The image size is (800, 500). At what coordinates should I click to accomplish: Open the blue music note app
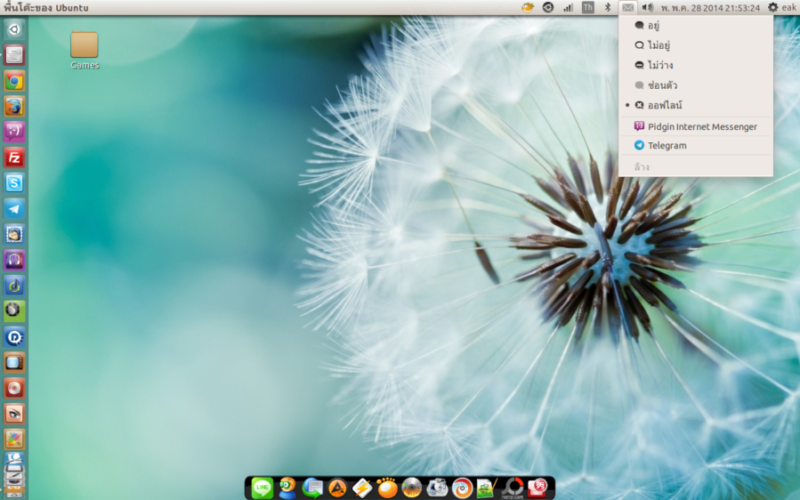14,285
